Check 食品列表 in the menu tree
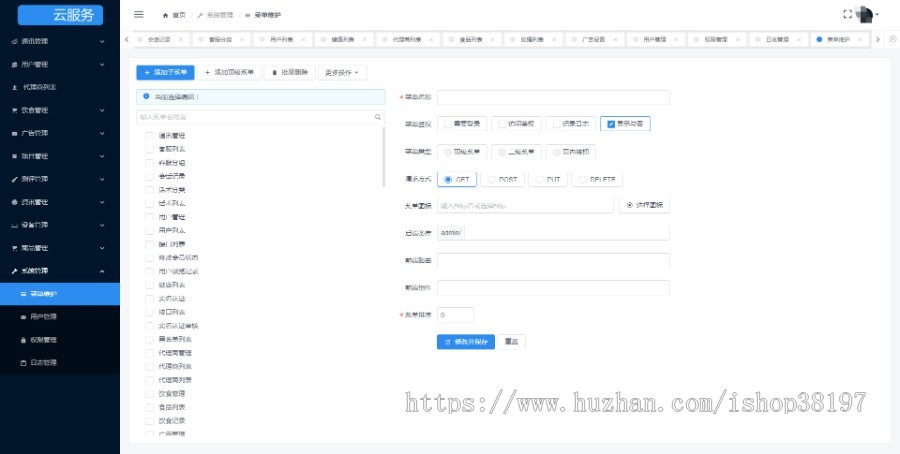The height and width of the screenshot is (454, 900). point(149,407)
